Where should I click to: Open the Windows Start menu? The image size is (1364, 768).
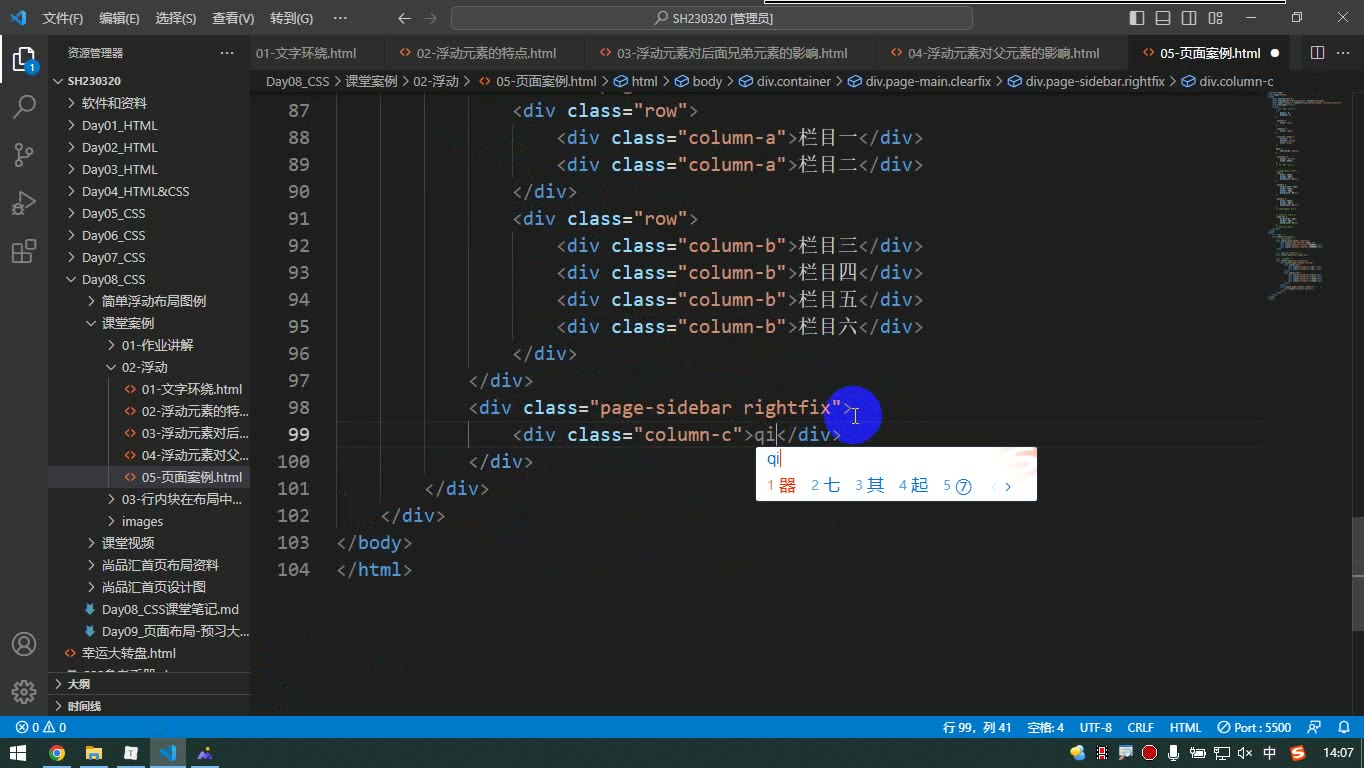coord(18,753)
